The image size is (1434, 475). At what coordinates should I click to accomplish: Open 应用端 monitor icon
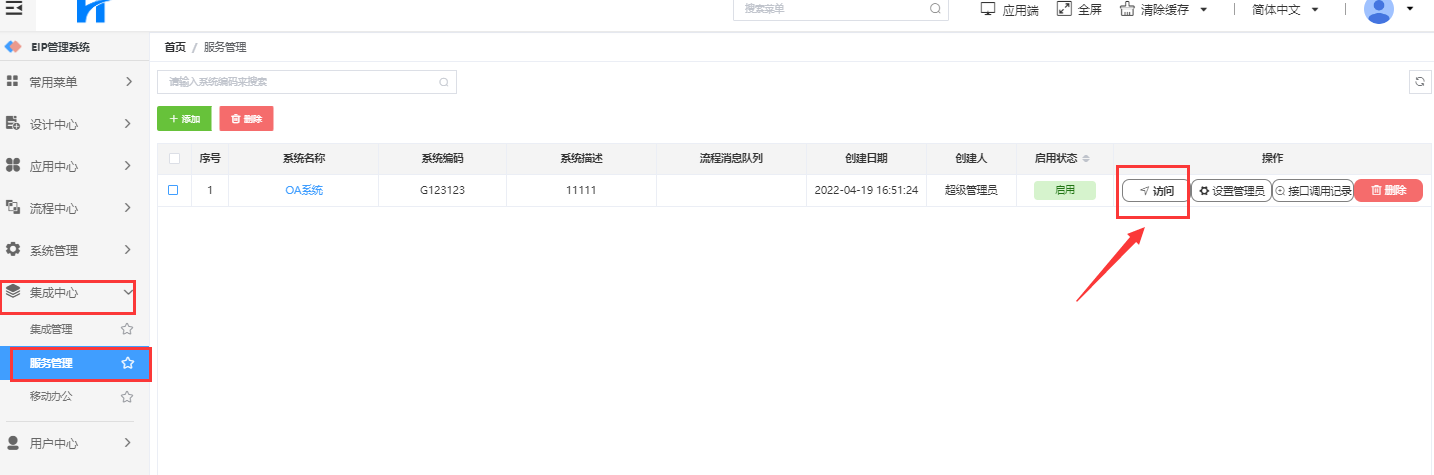click(x=988, y=9)
